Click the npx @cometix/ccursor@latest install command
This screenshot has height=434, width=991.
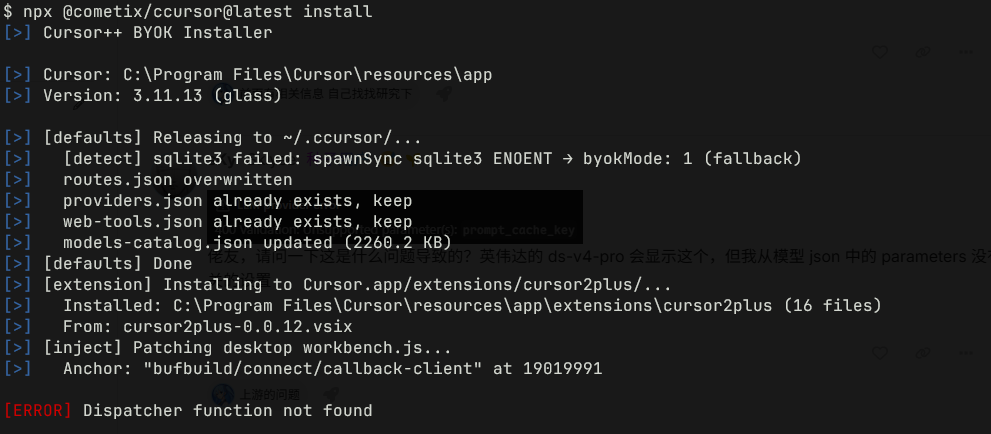coord(197,11)
